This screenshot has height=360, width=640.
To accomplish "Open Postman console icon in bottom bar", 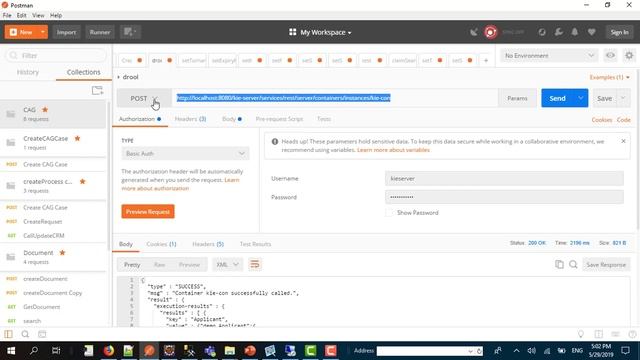I will click(42, 334).
